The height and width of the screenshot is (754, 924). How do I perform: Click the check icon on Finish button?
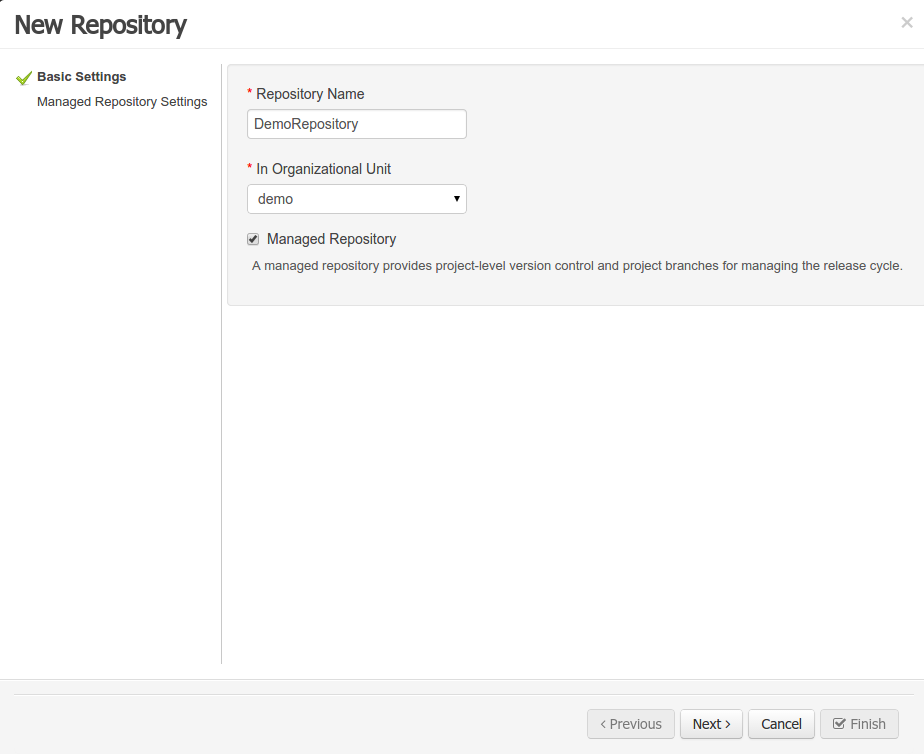point(839,724)
